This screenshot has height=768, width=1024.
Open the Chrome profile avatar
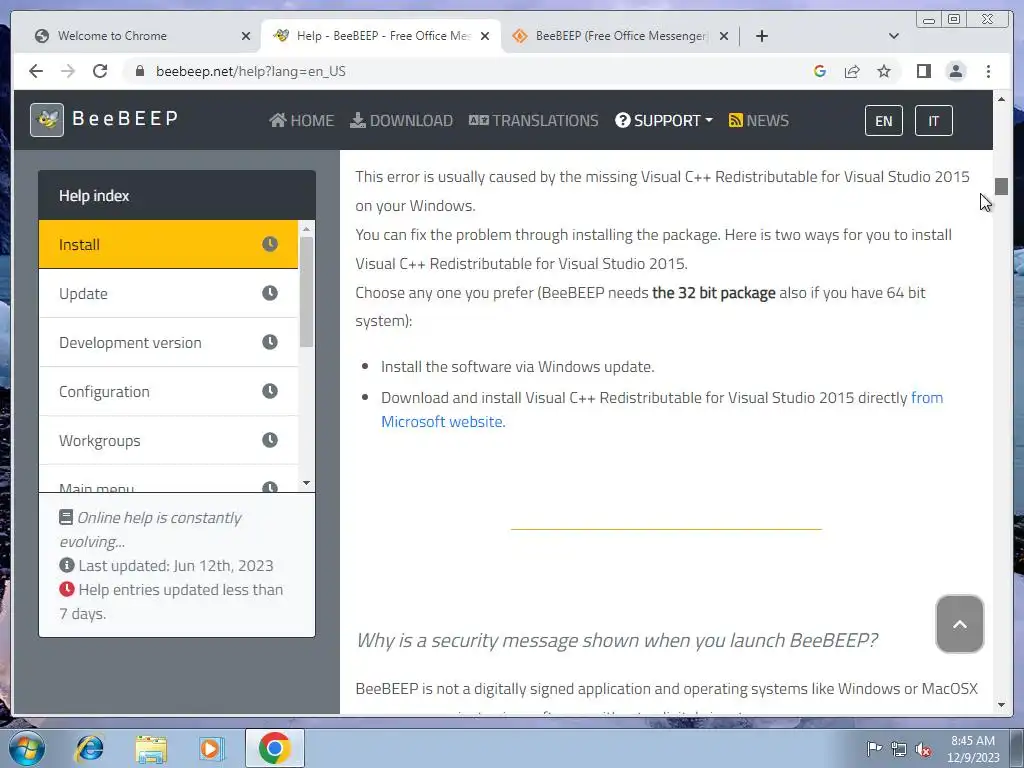(955, 71)
